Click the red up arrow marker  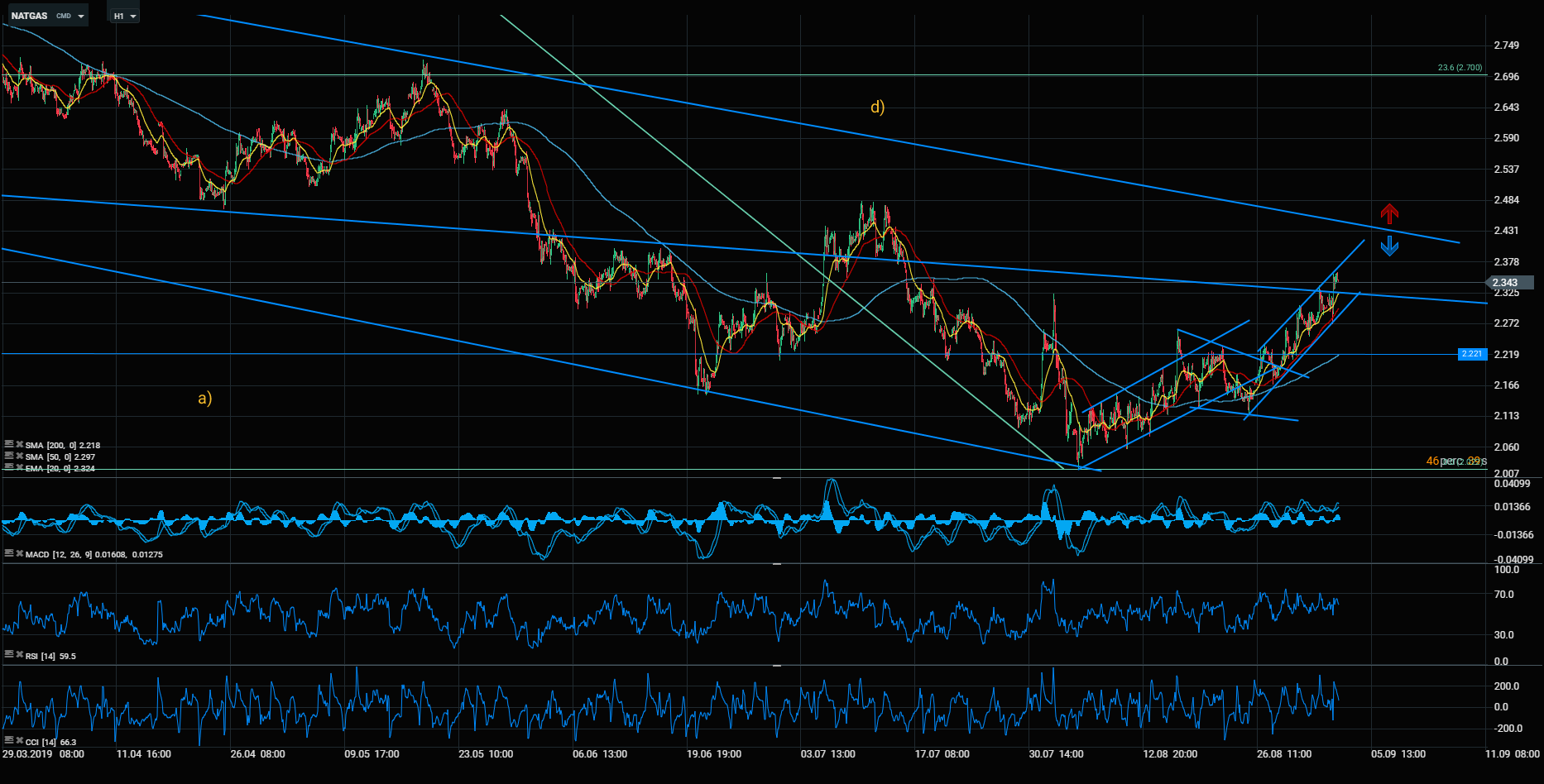coord(1389,215)
